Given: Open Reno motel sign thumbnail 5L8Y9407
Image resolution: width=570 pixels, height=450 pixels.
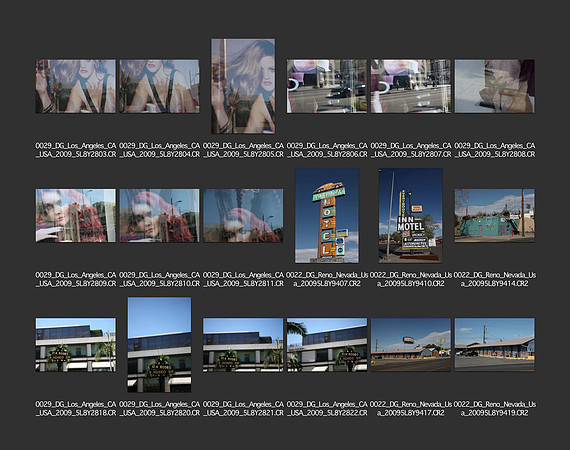Looking at the screenshot, I should tap(327, 215).
